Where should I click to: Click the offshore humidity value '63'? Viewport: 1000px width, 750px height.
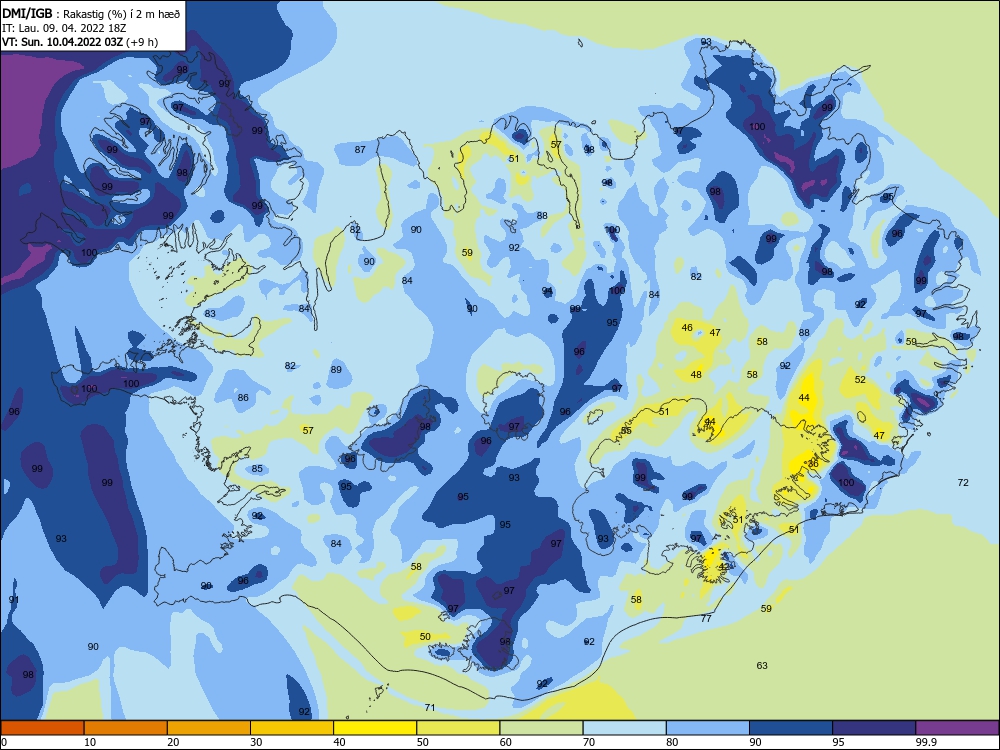click(762, 665)
